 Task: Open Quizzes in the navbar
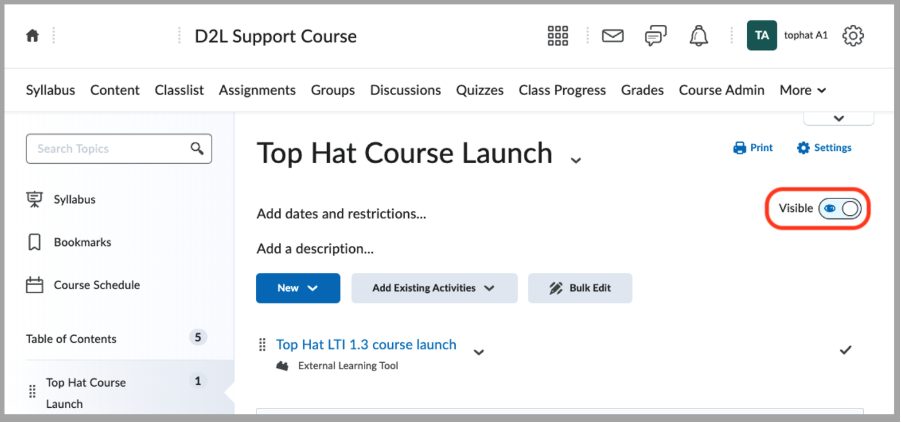(x=480, y=90)
